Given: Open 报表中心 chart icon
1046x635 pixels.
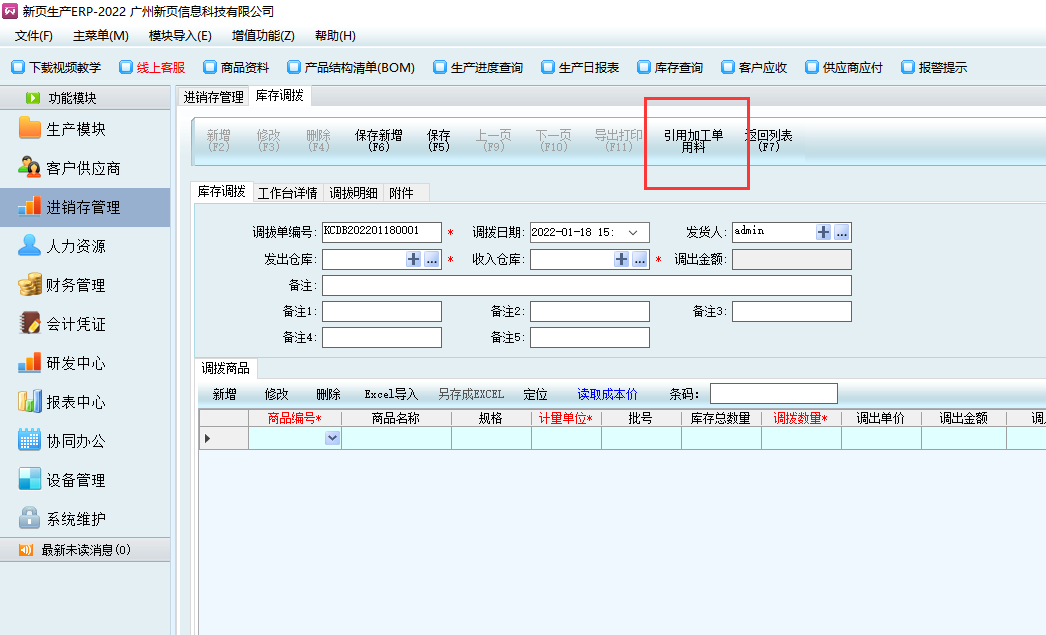Looking at the screenshot, I should click(30, 402).
